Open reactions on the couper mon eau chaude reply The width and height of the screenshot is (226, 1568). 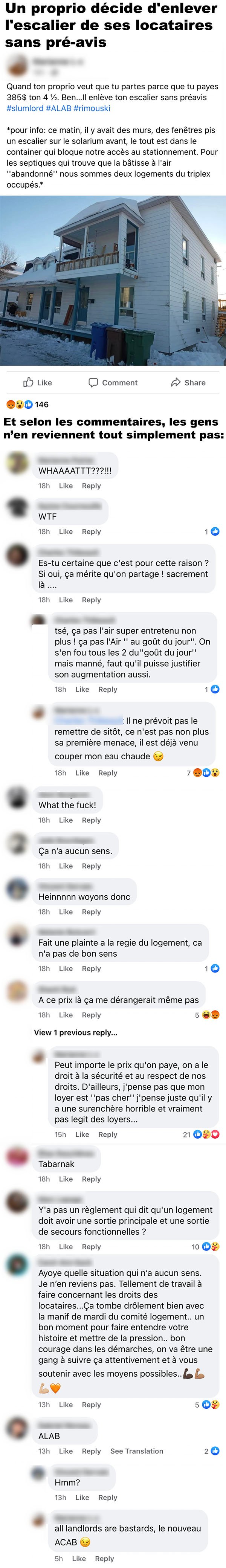point(203,773)
